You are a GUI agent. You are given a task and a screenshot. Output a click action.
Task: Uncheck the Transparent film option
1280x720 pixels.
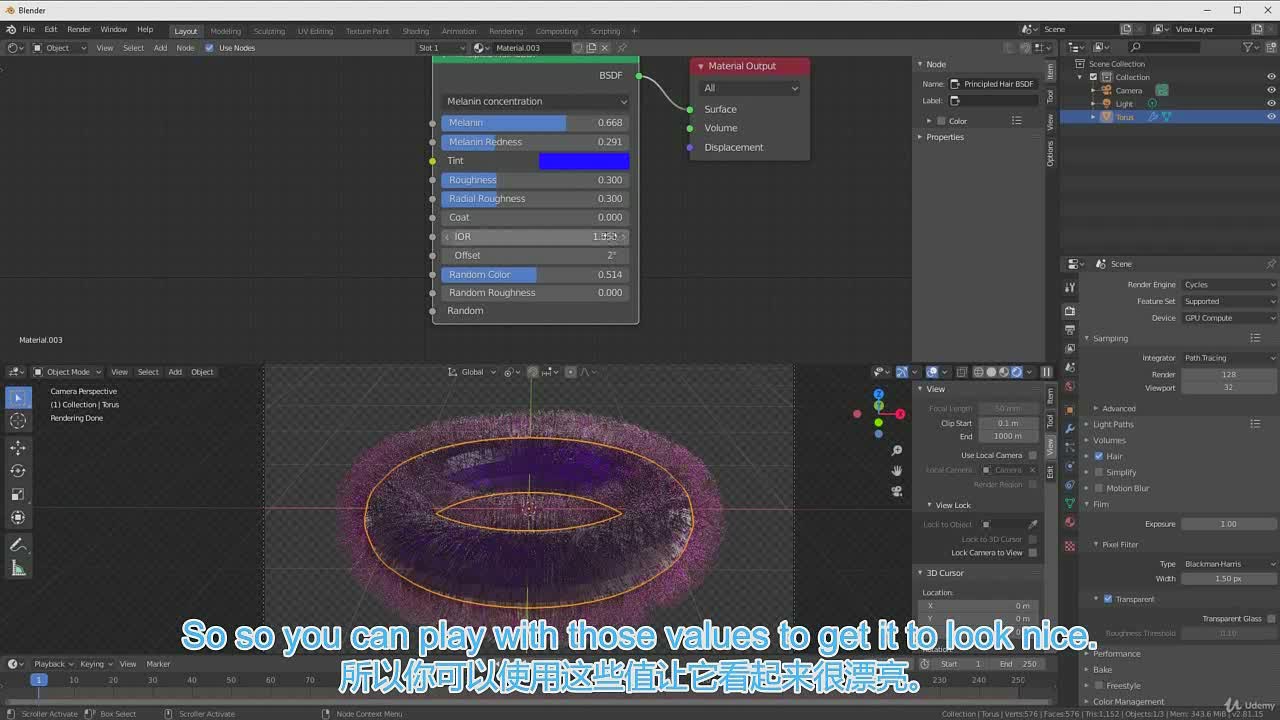[x=1108, y=599]
